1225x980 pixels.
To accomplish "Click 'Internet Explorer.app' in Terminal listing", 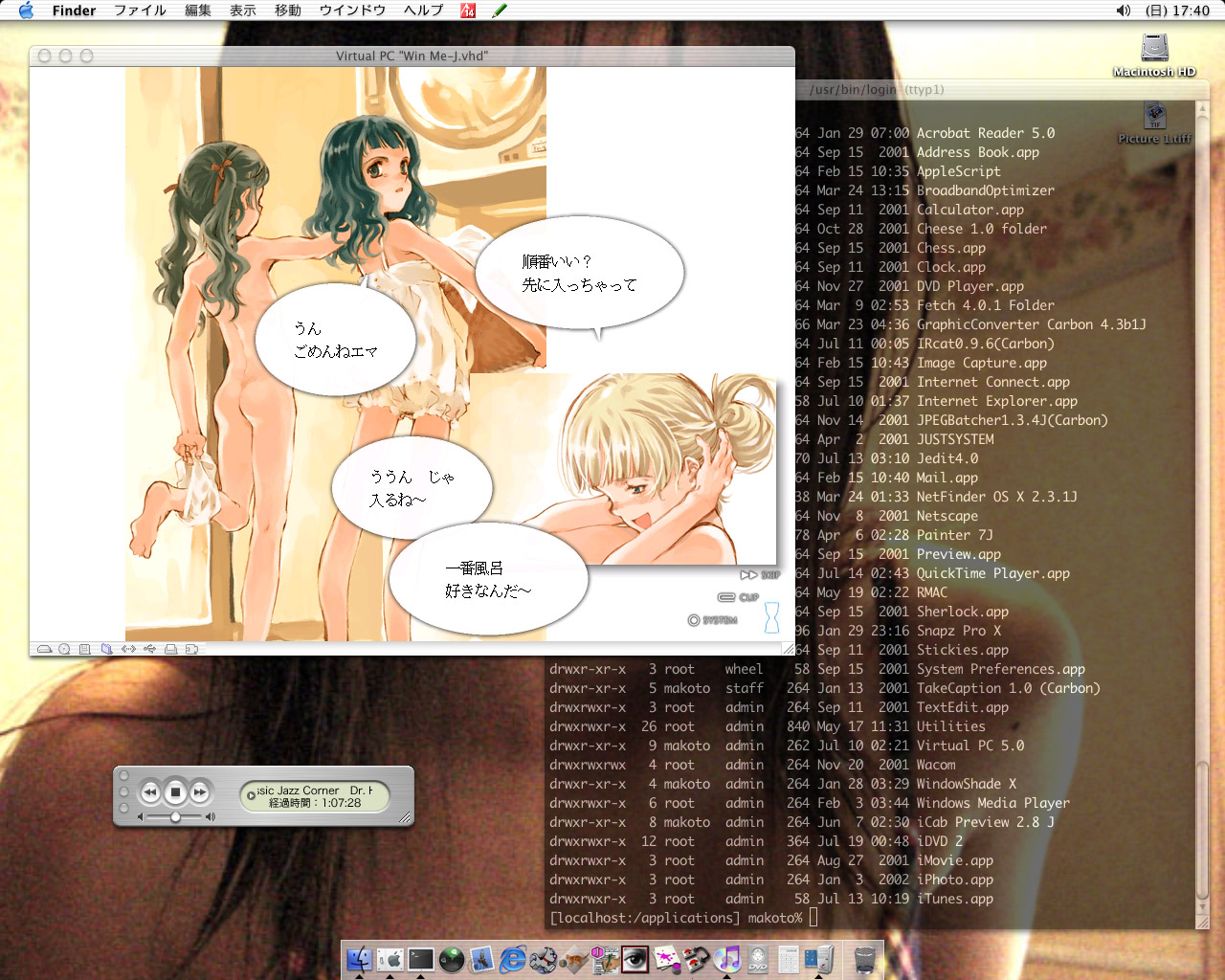I will (x=997, y=401).
